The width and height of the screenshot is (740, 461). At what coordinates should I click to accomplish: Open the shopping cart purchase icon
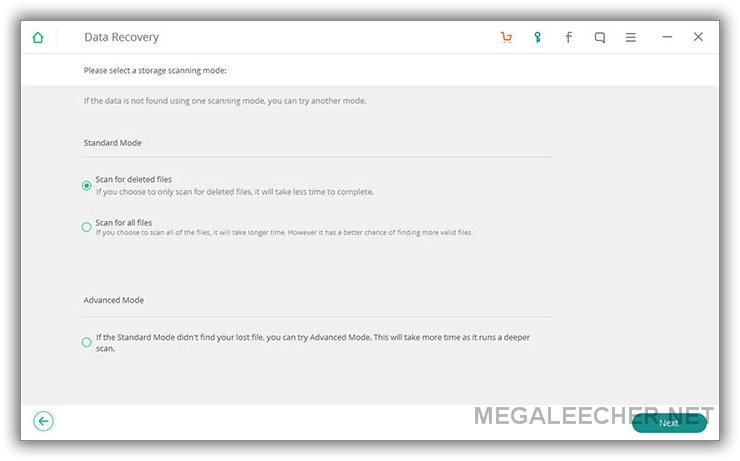tap(506, 37)
